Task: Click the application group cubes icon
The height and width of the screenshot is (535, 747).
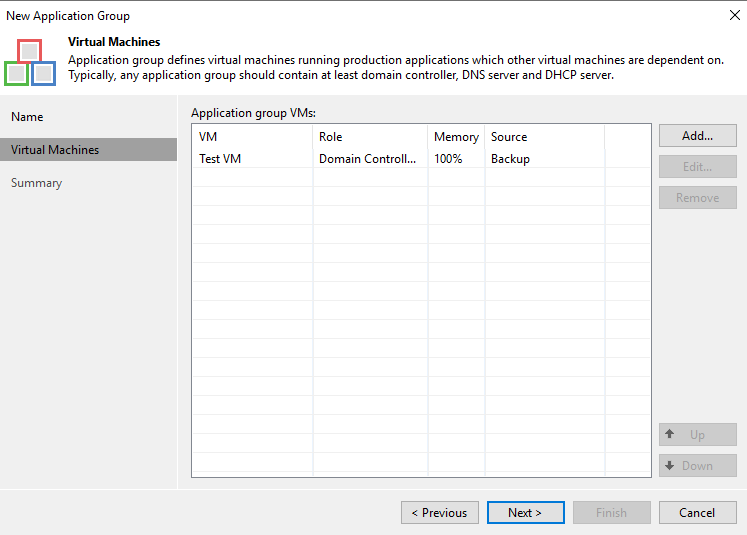Action: pos(30,62)
